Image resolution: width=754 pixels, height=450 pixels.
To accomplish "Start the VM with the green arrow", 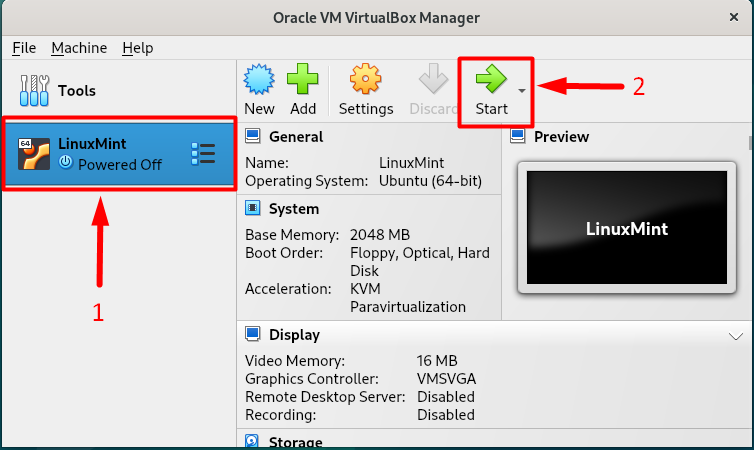I will (491, 80).
